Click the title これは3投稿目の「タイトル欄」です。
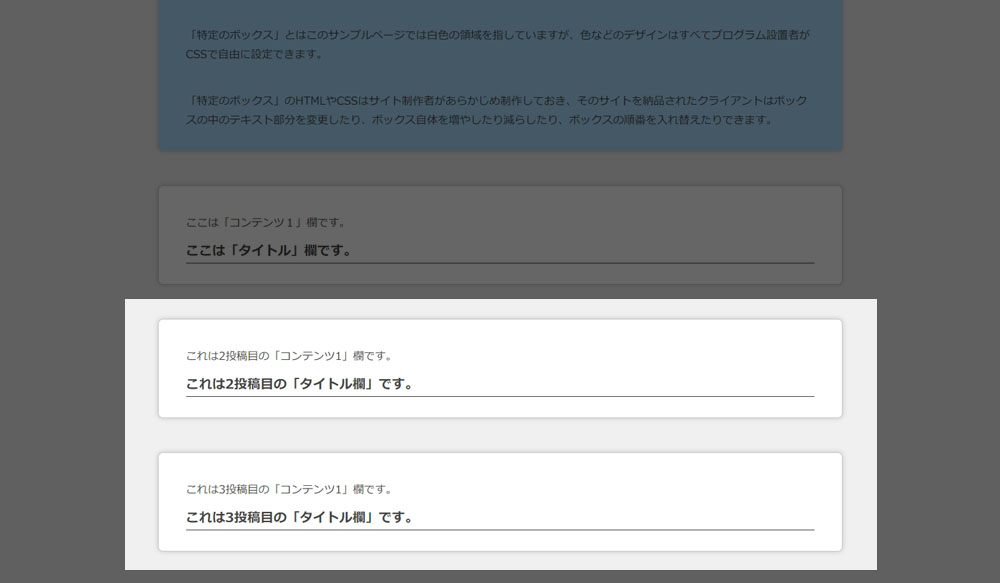1000x583 pixels. (x=300, y=517)
